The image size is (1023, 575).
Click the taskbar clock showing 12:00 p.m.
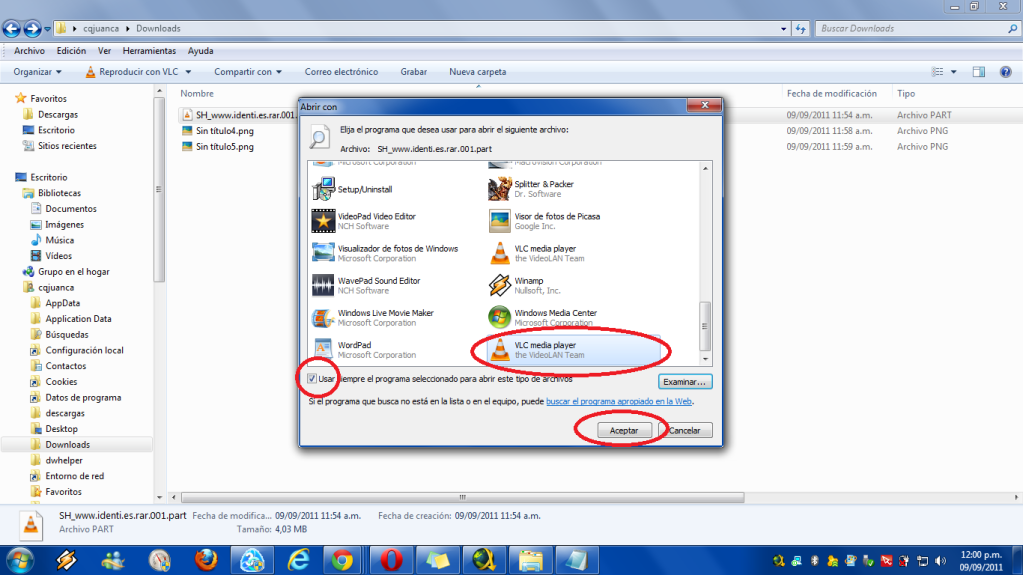pos(981,561)
